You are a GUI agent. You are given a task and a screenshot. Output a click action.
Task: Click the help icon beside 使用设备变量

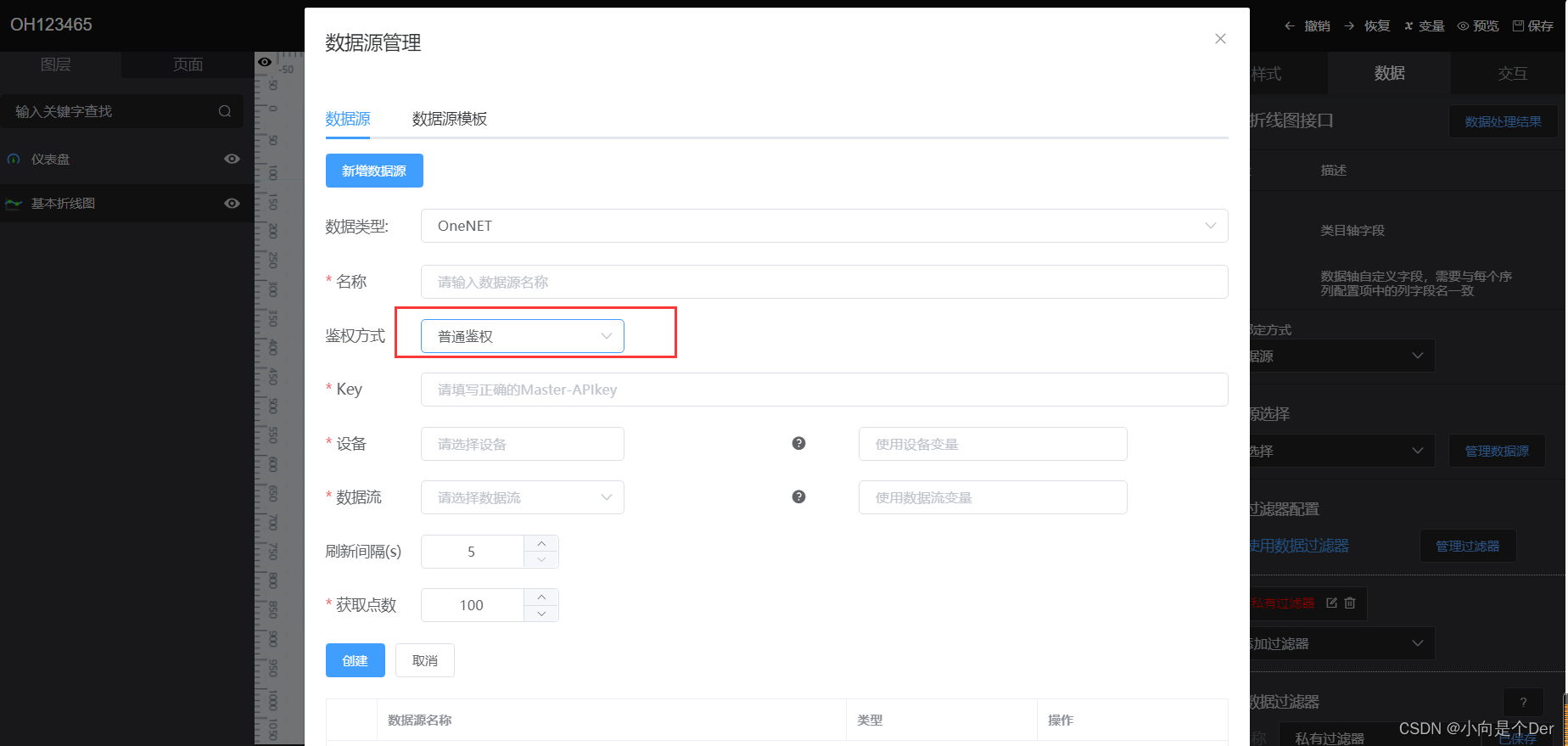798,443
